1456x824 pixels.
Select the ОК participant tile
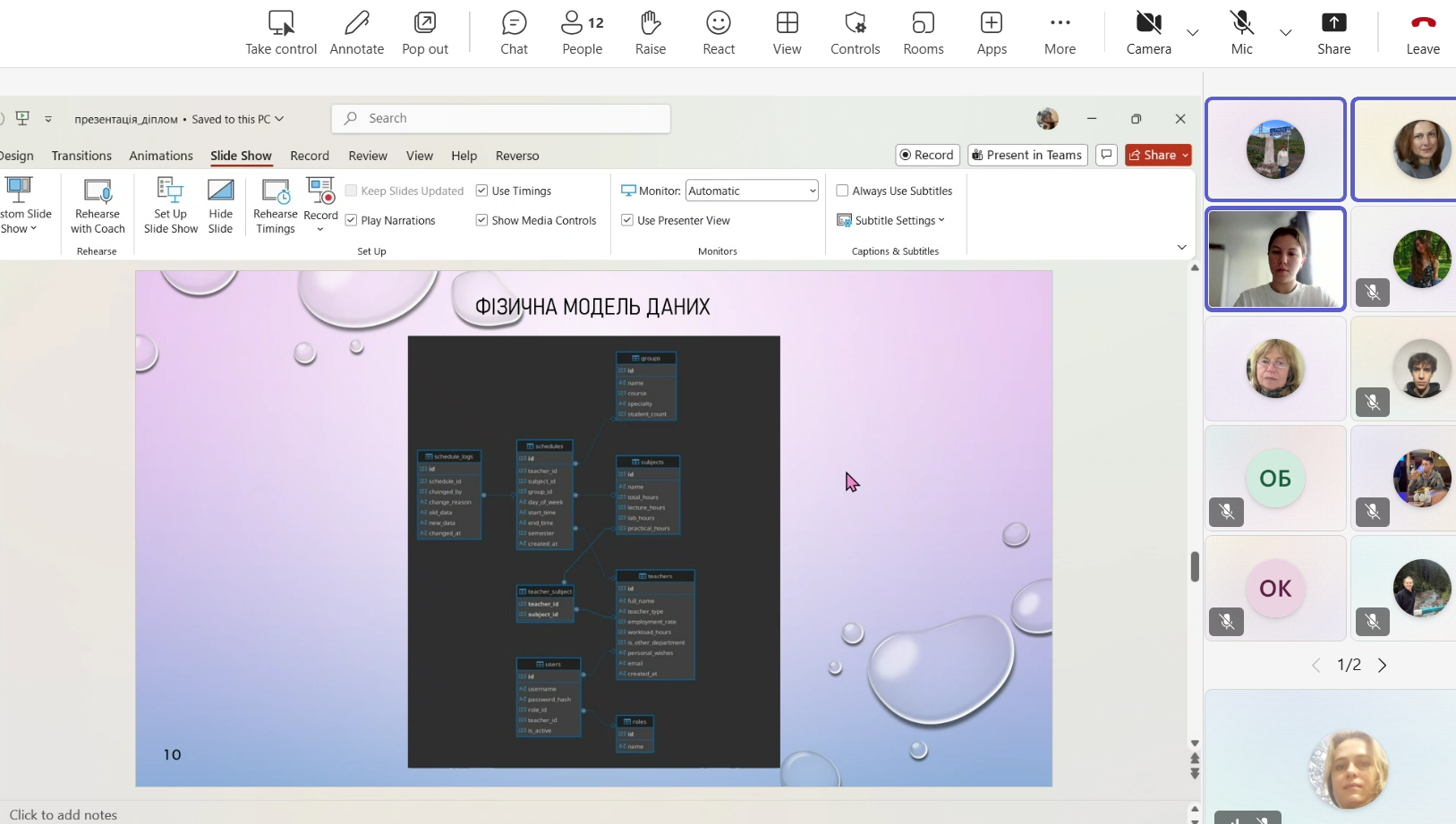tap(1275, 588)
